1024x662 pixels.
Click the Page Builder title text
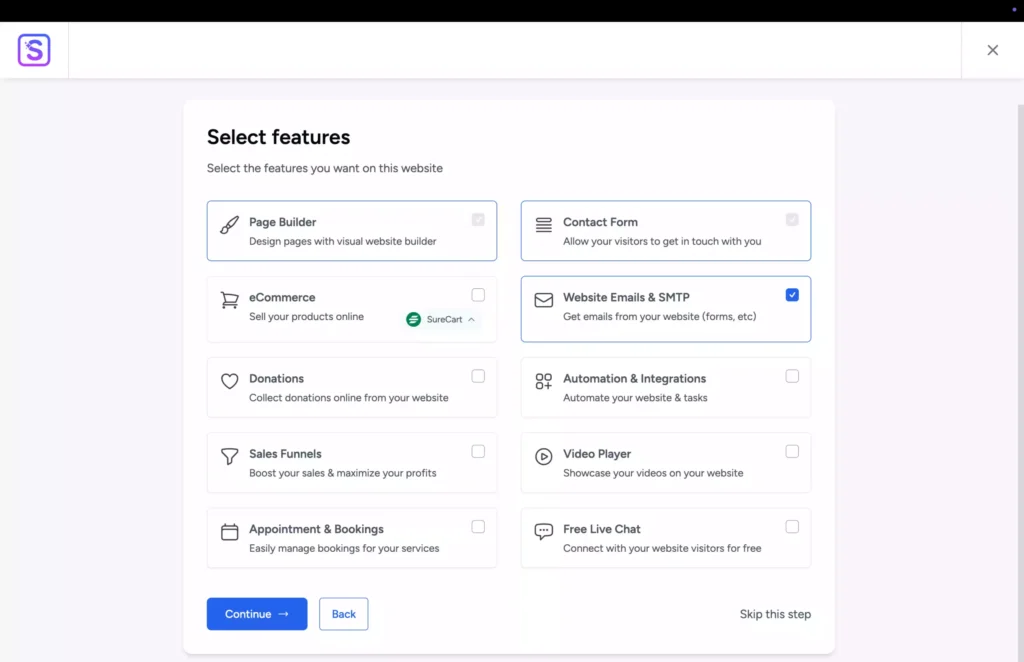pyautogui.click(x=282, y=222)
